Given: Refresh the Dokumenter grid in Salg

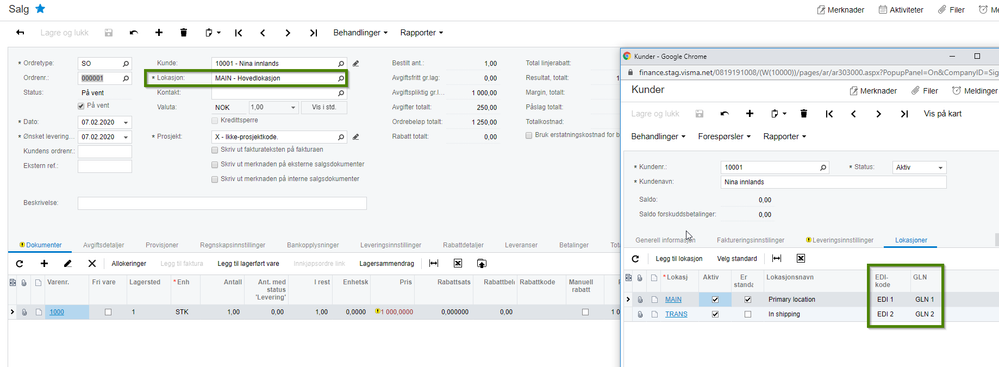Looking at the screenshot, I should tap(19, 263).
